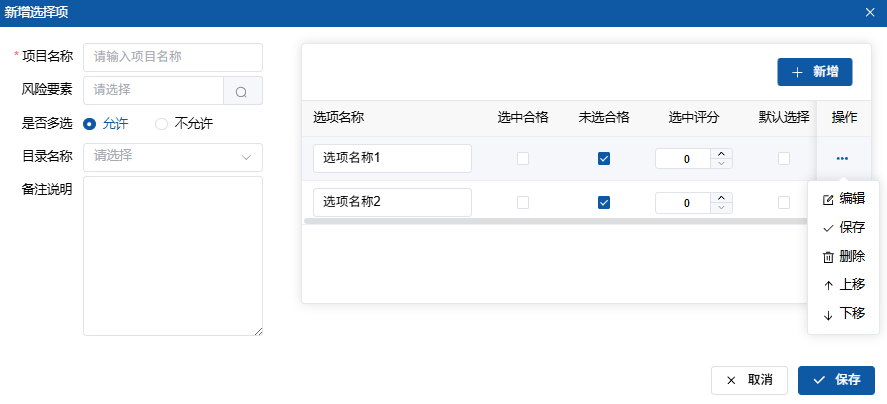This screenshot has height=404, width=887.
Task: Click the search icon beside 风险要素 field
Action: click(242, 91)
